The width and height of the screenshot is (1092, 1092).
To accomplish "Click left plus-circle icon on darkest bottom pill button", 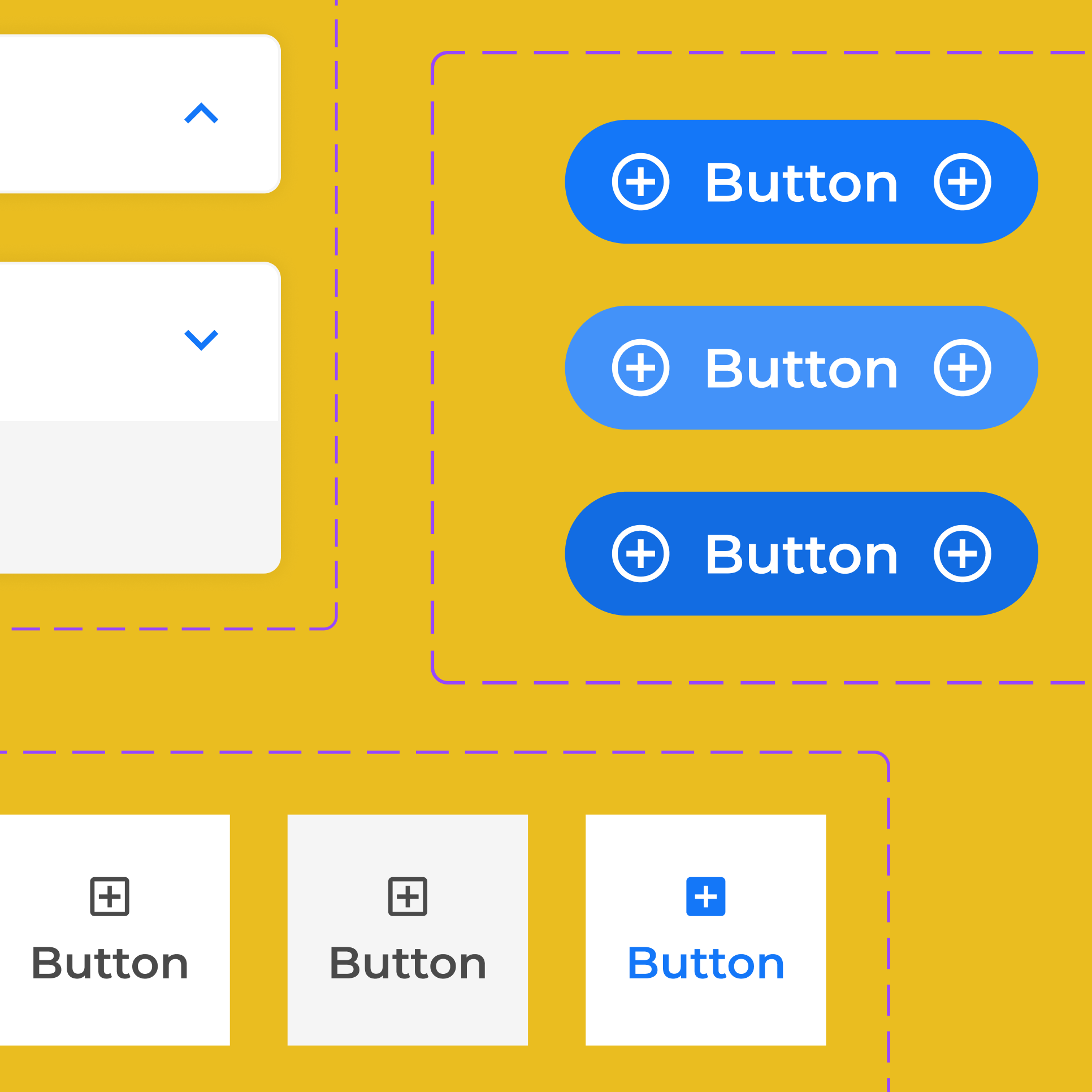I will point(640,554).
